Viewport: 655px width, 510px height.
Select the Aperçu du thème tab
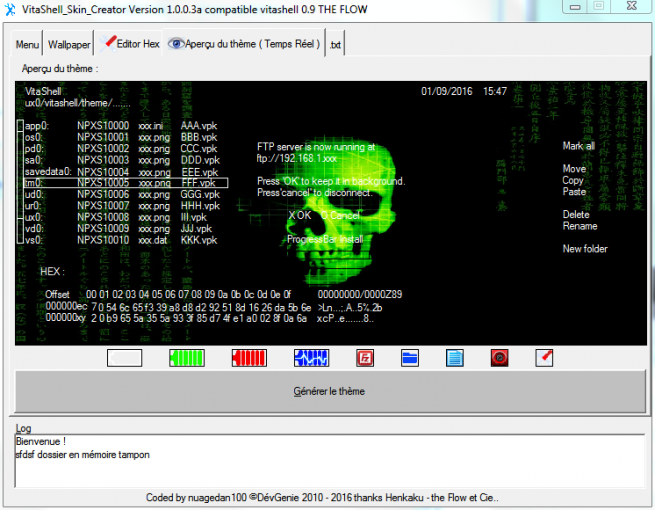tap(246, 45)
